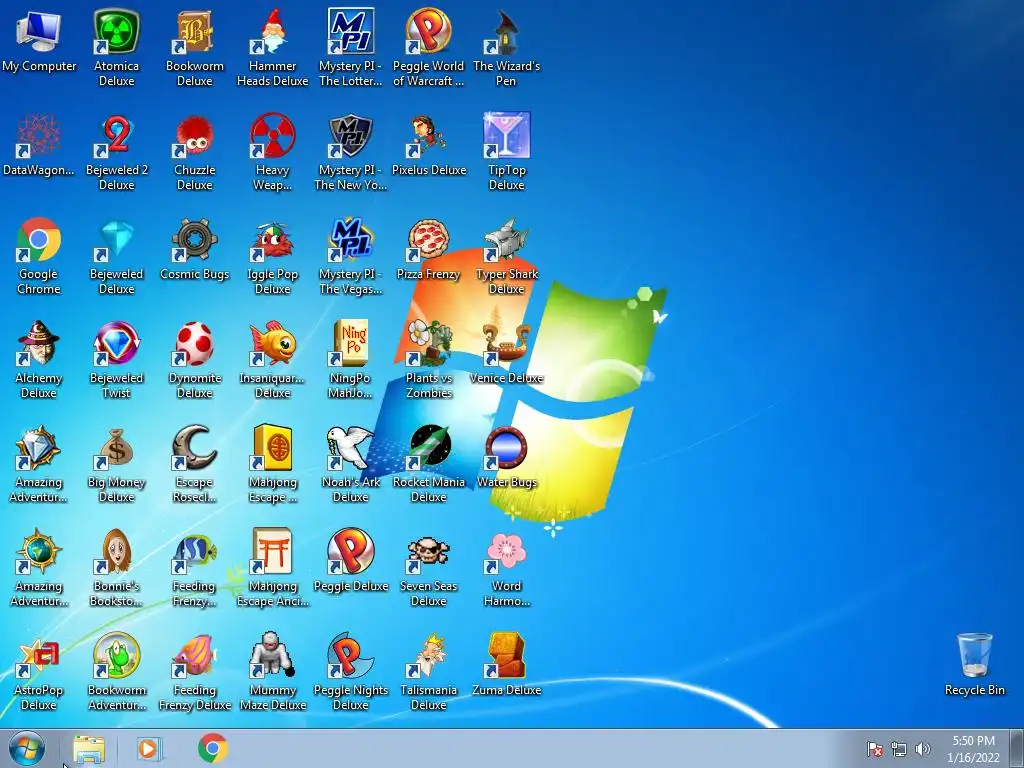The height and width of the screenshot is (768, 1024).
Task: Click the Action Center flag tray icon
Action: [x=874, y=750]
